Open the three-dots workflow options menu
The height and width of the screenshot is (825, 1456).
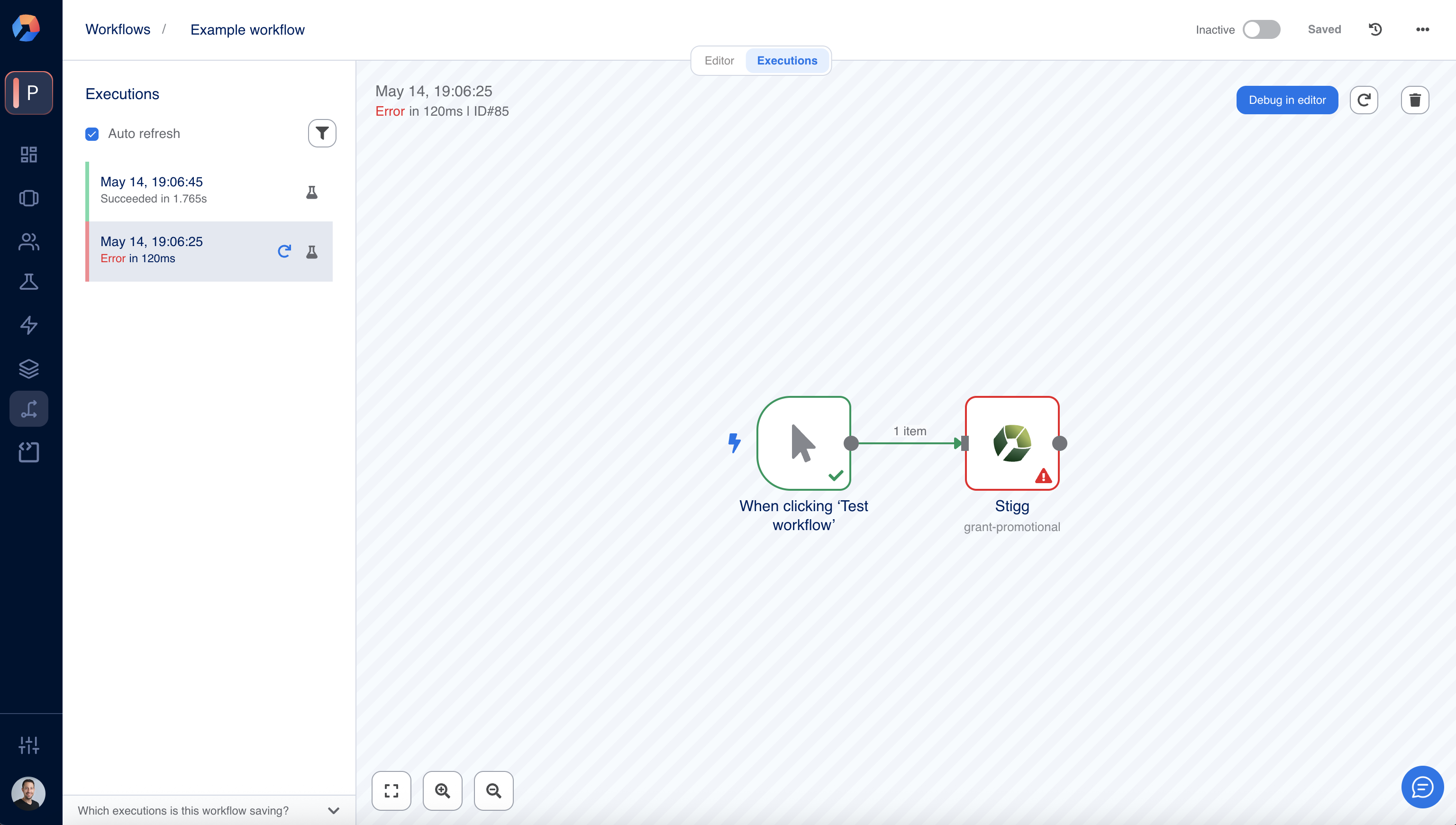coord(1422,29)
